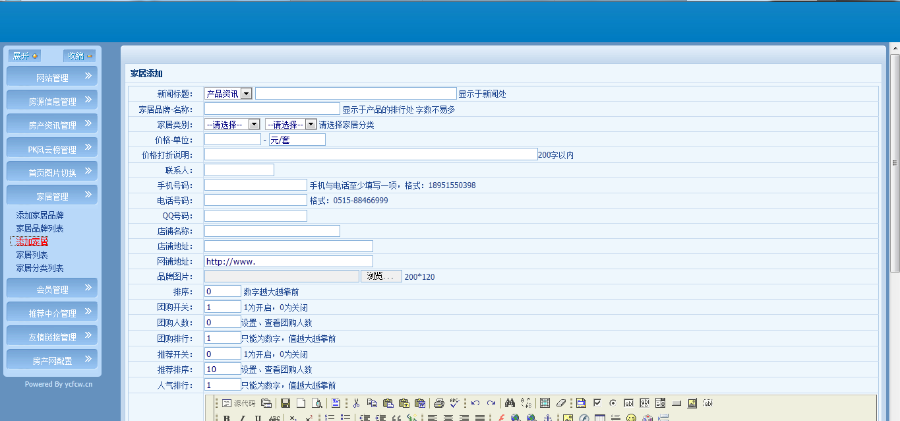
Task: Open the 产品资讯 dropdown beside 新闻标题
Action: point(228,93)
